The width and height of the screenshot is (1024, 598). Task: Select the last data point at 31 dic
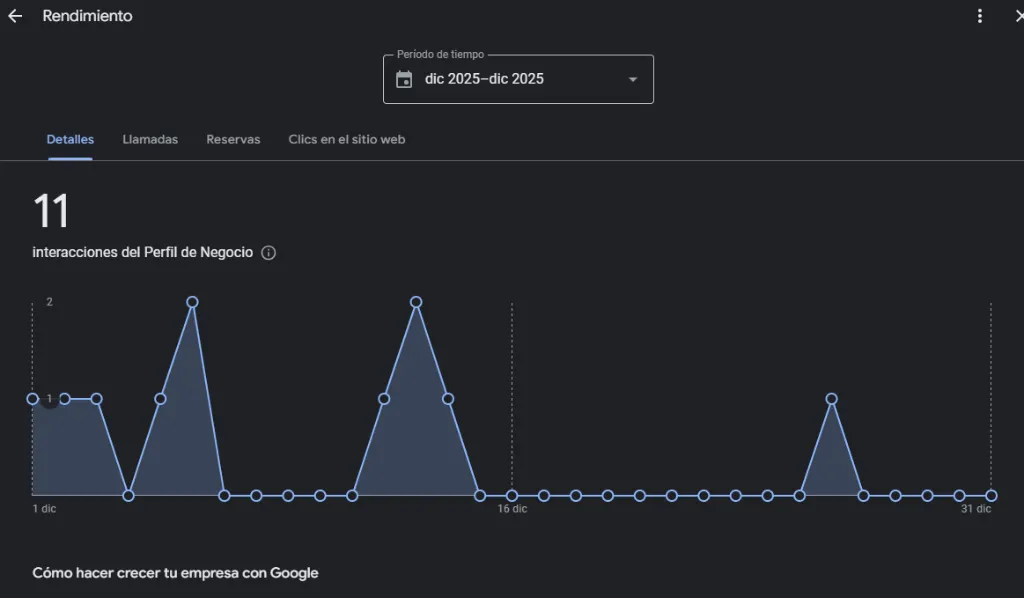[991, 496]
